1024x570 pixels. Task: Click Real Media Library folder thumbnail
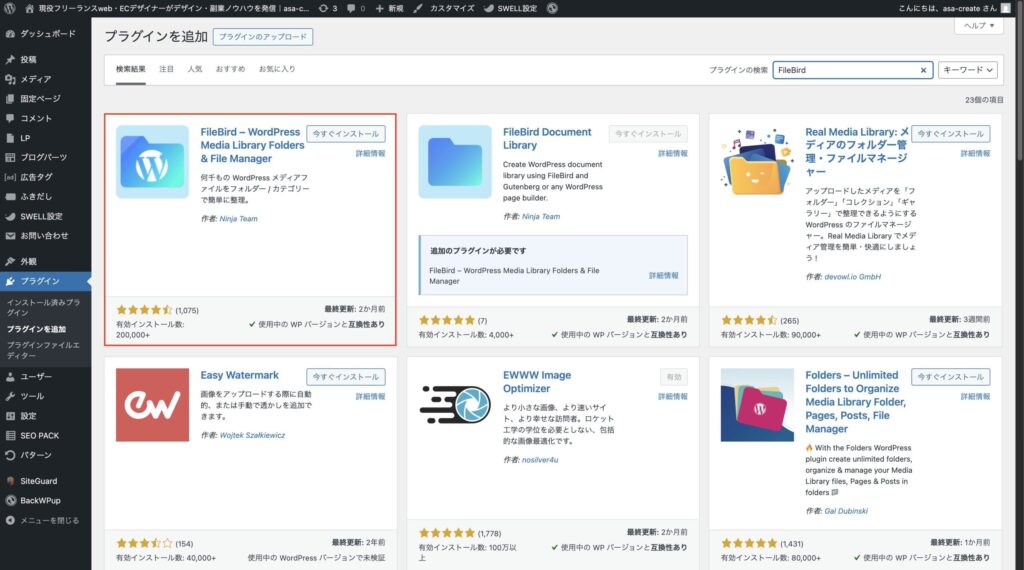coord(758,162)
